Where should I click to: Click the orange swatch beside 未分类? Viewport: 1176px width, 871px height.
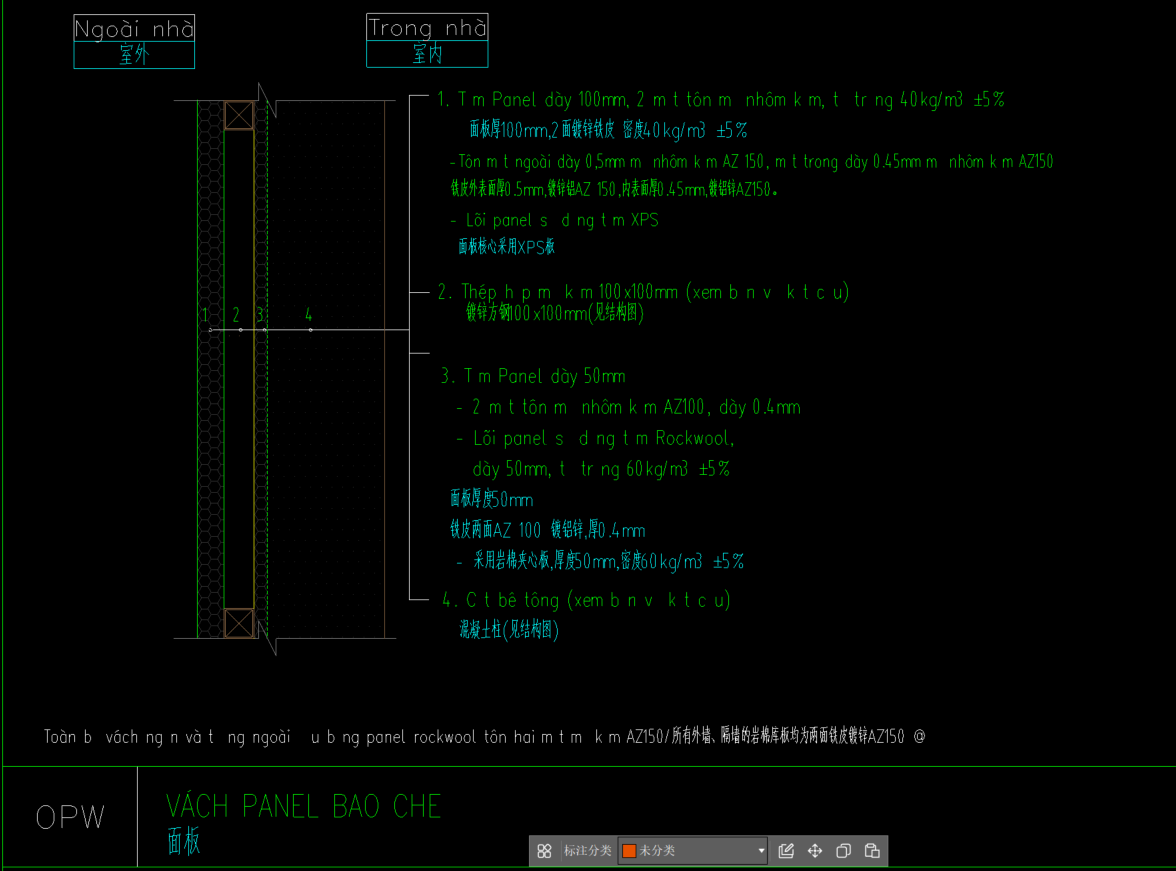(x=629, y=851)
